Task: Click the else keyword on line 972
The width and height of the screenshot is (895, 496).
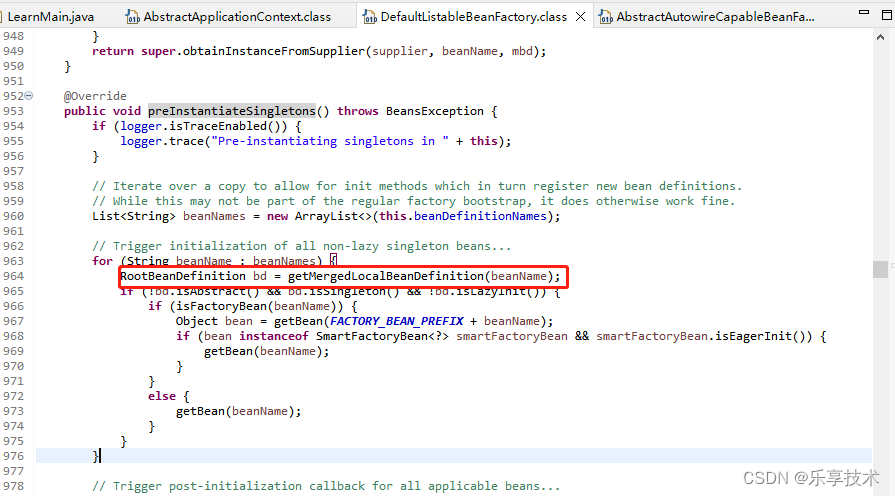Action: point(162,396)
